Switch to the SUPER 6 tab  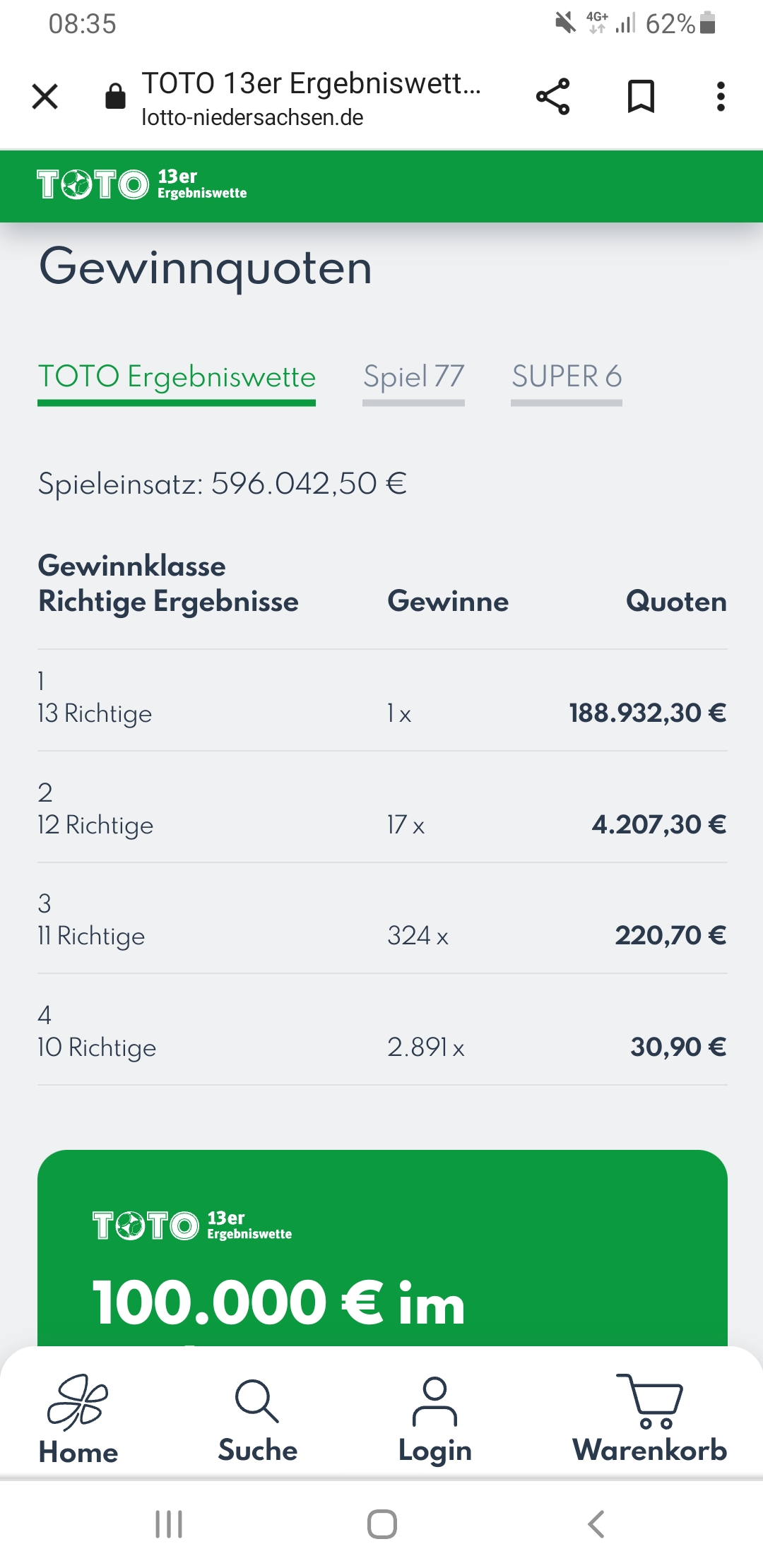[567, 381]
